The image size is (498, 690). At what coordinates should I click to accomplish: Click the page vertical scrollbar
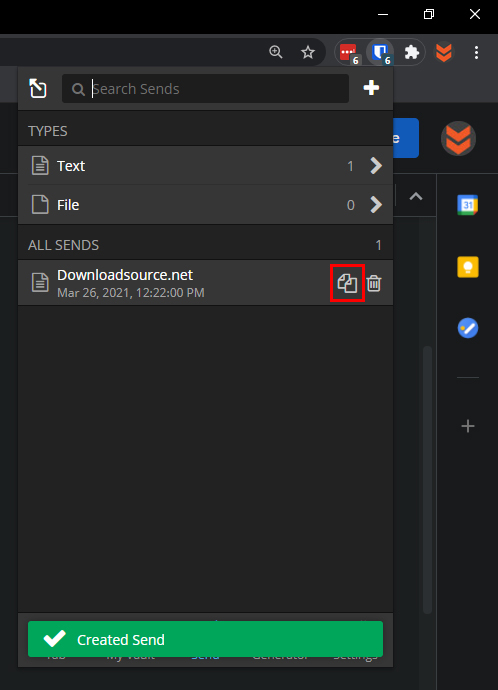click(x=427, y=480)
